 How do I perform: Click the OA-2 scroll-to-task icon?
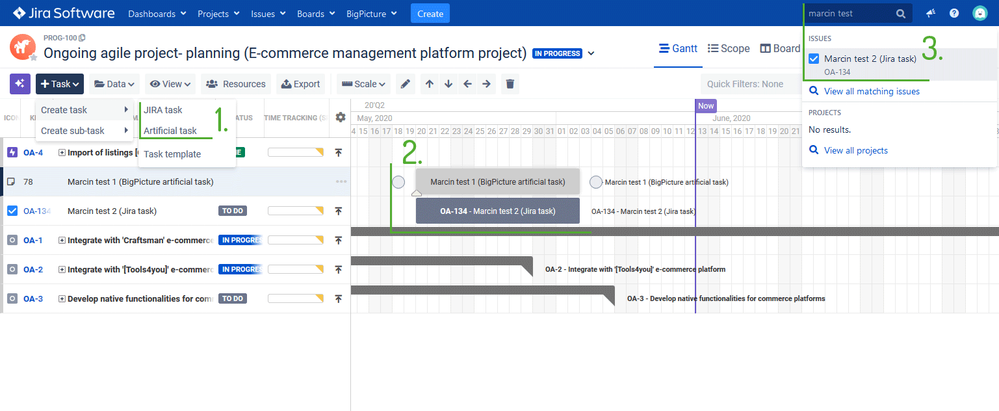pyautogui.click(x=338, y=270)
